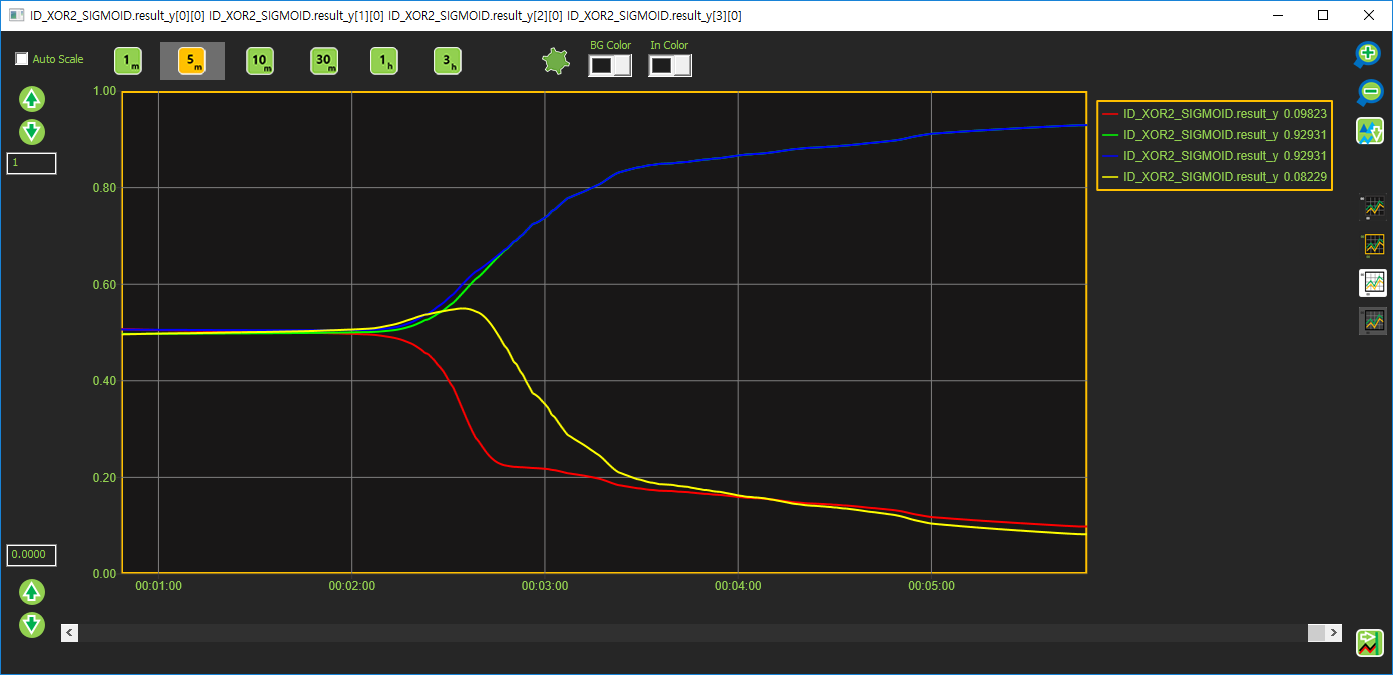Click the zoom in magnifier icon
The image size is (1393, 675).
pyautogui.click(x=1368, y=55)
